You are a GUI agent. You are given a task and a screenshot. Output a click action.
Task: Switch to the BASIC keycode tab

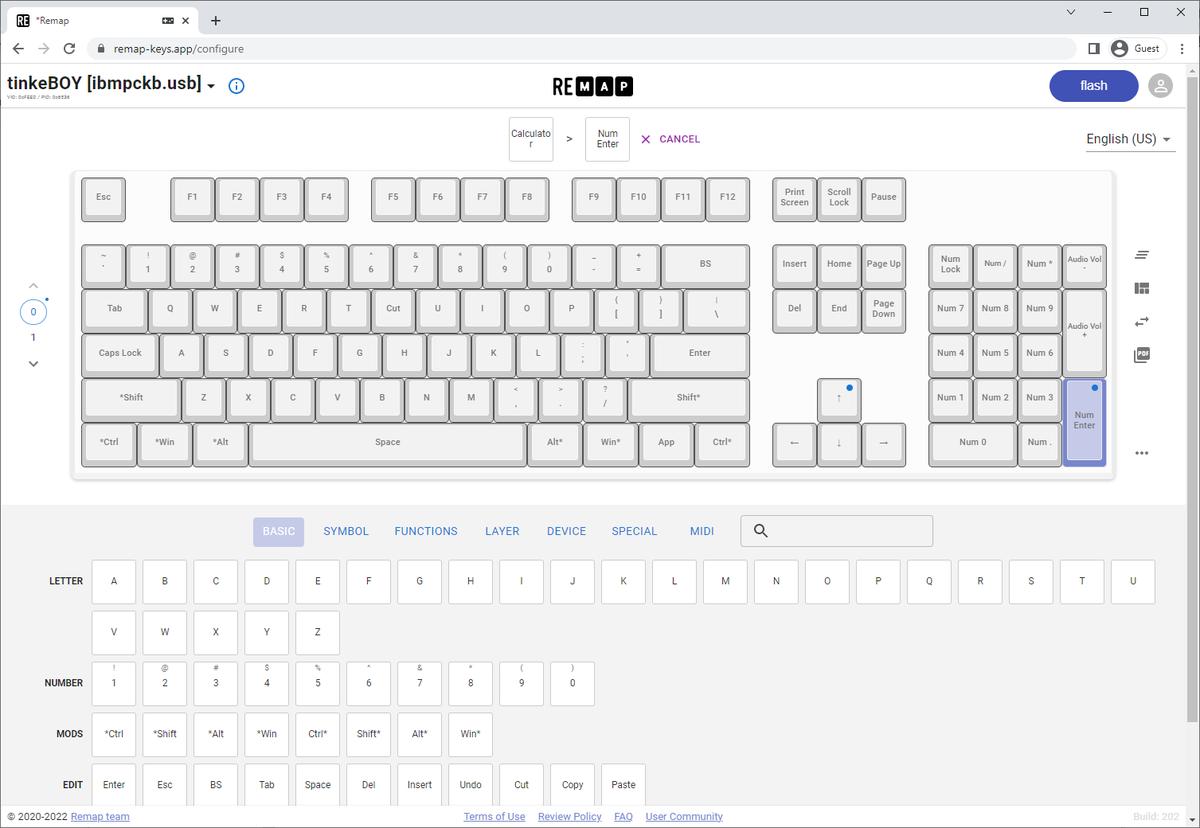(279, 531)
